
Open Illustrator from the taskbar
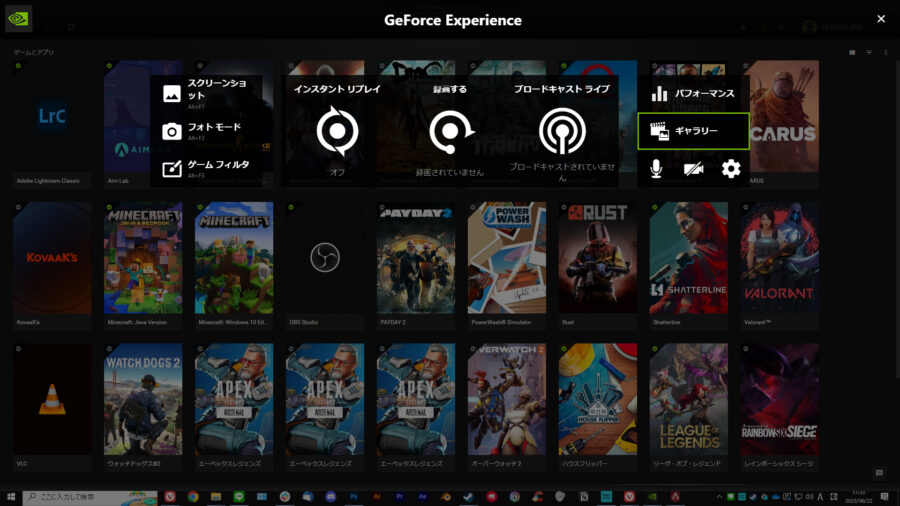click(x=377, y=497)
